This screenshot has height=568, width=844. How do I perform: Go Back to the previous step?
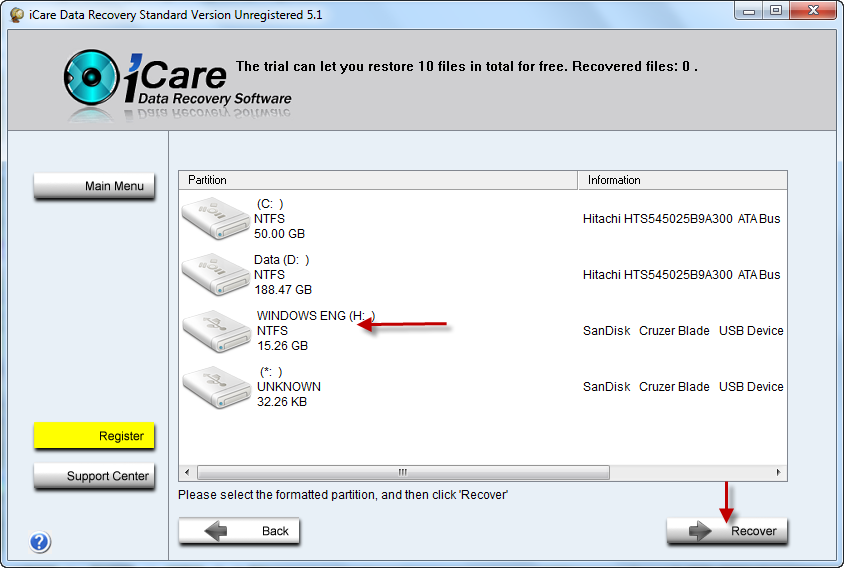click(239, 531)
